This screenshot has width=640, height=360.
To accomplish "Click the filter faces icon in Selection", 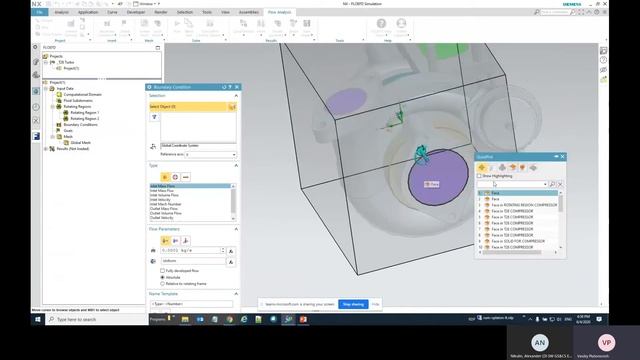I will coord(154,117).
